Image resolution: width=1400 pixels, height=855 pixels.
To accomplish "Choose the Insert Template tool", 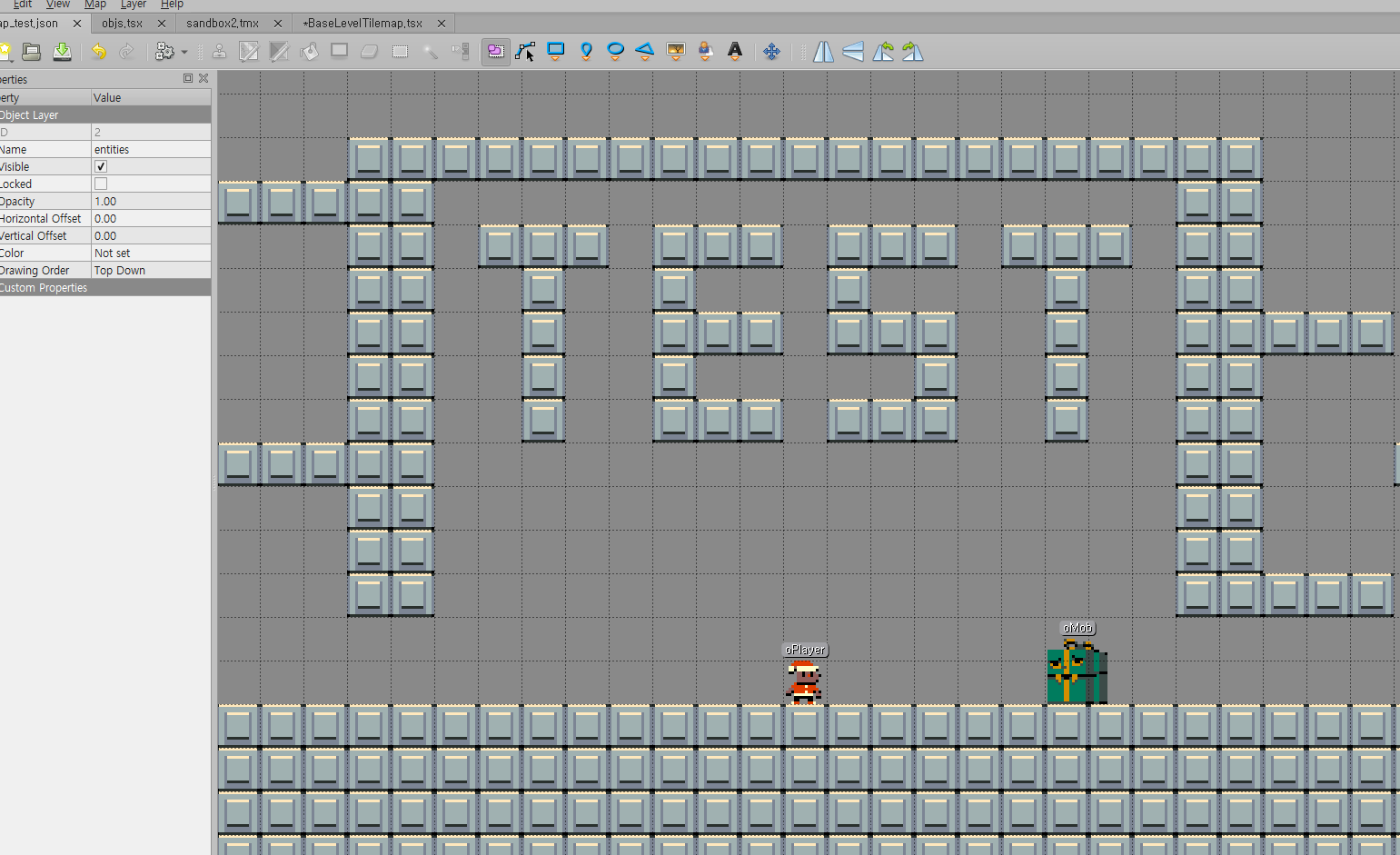I will pyautogui.click(x=705, y=52).
